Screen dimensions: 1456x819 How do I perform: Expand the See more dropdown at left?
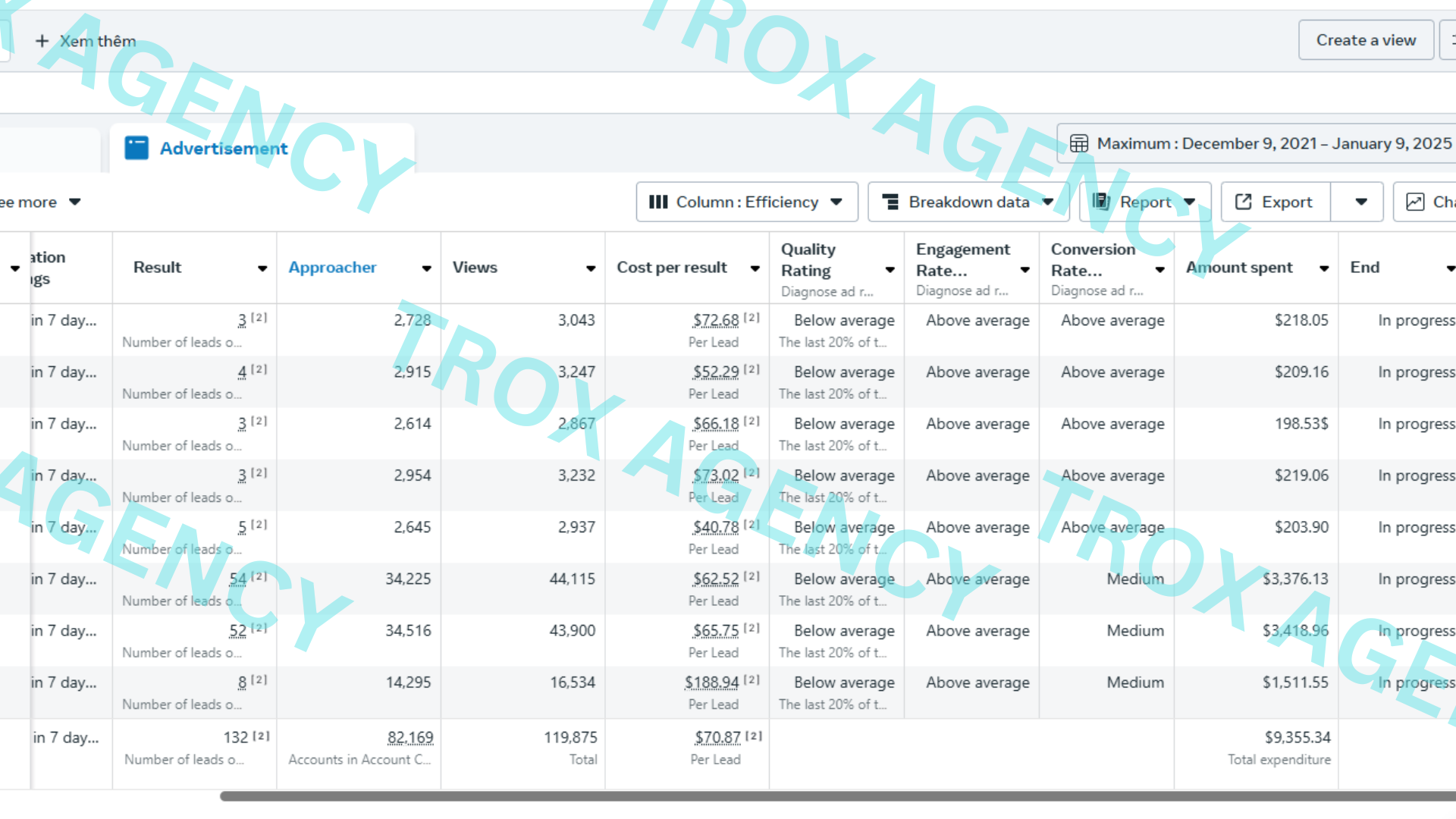tap(39, 202)
